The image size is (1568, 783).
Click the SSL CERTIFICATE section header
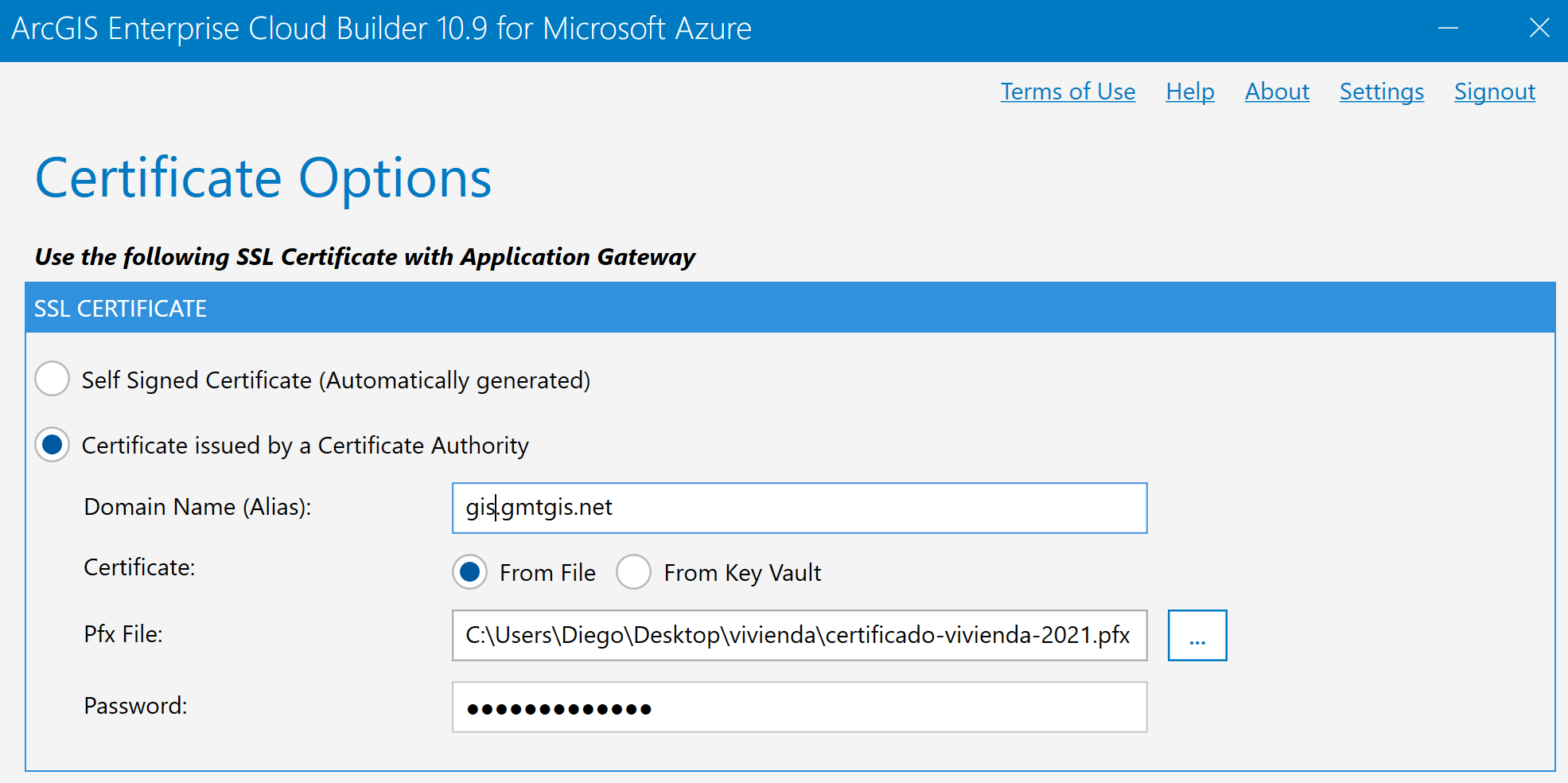[x=121, y=309]
